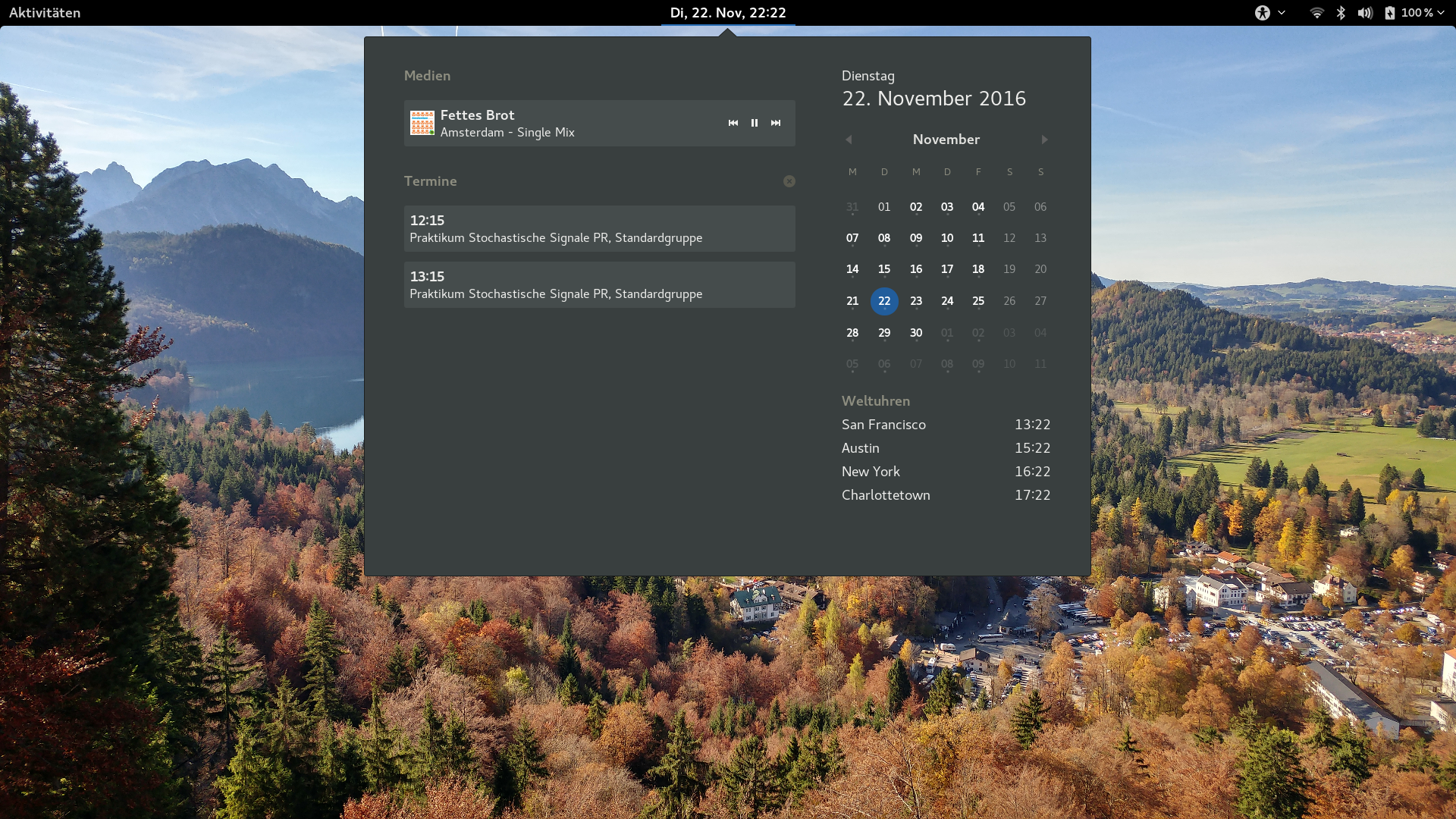Click the Termine section heading
The height and width of the screenshot is (819, 1456).
(x=430, y=181)
